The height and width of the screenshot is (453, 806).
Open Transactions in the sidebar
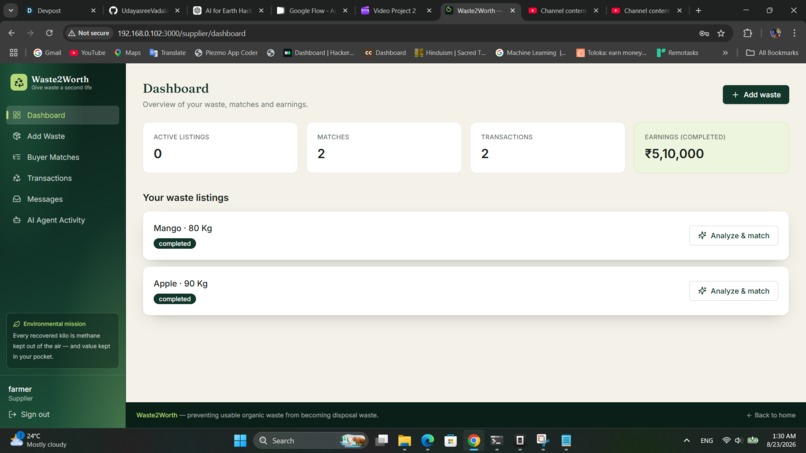(63, 178)
